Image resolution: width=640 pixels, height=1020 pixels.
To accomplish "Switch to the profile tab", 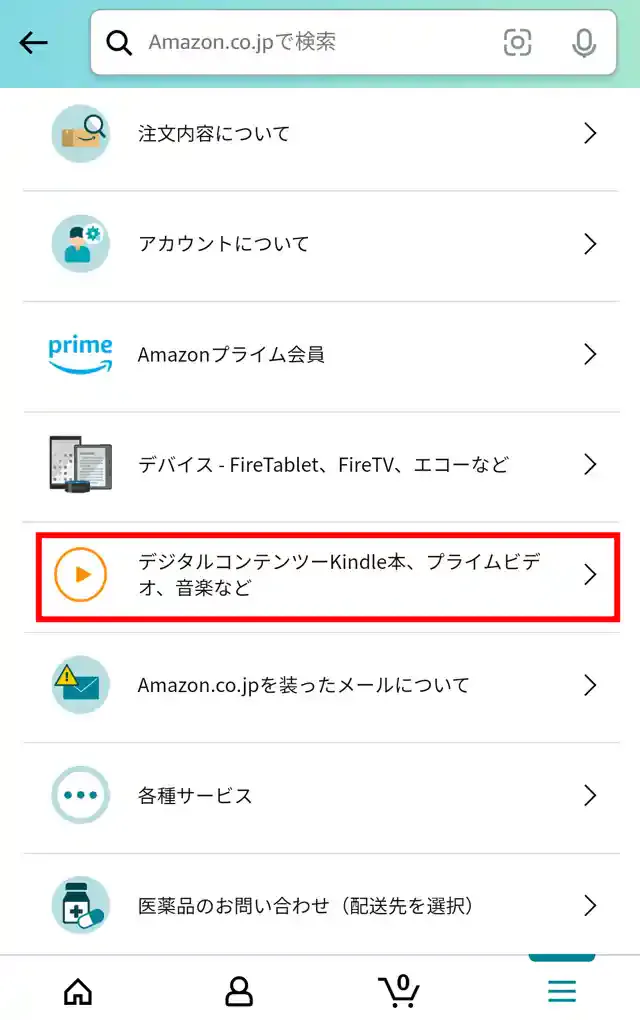I will pyautogui.click(x=238, y=990).
